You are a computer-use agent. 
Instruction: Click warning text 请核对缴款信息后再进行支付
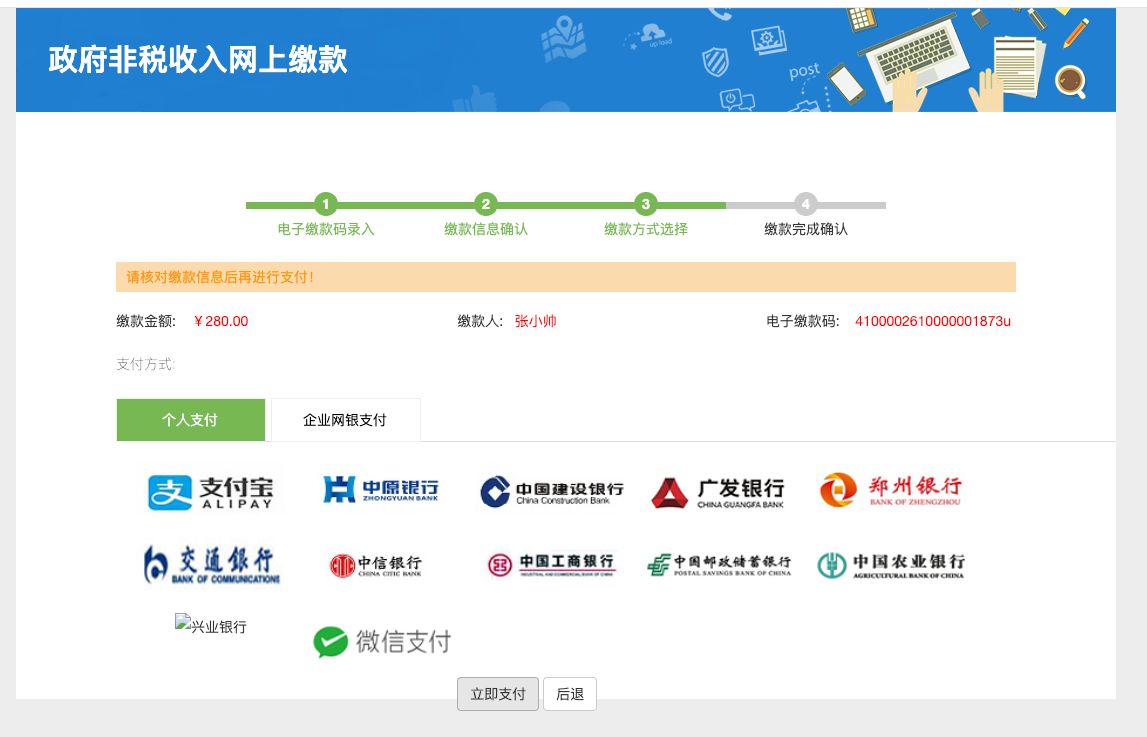tap(219, 277)
